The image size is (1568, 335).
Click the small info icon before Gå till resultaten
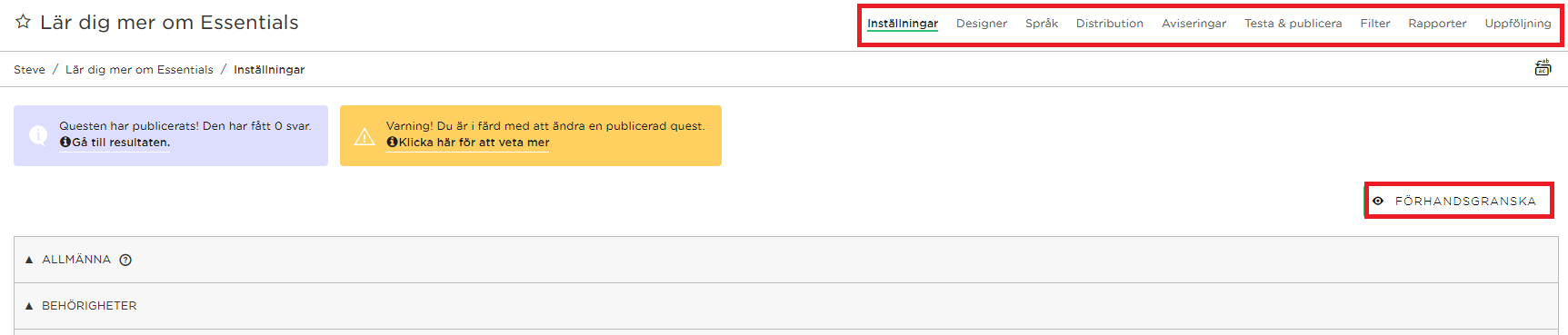[x=65, y=143]
